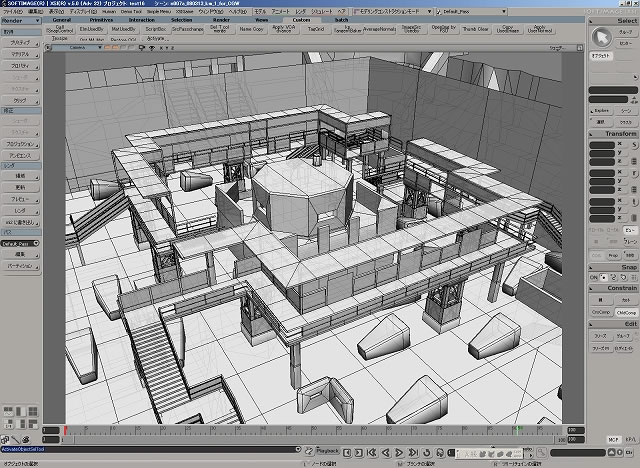640x468 pixels.
Task: Toggle the CnsComp constraint option
Action: point(601,312)
